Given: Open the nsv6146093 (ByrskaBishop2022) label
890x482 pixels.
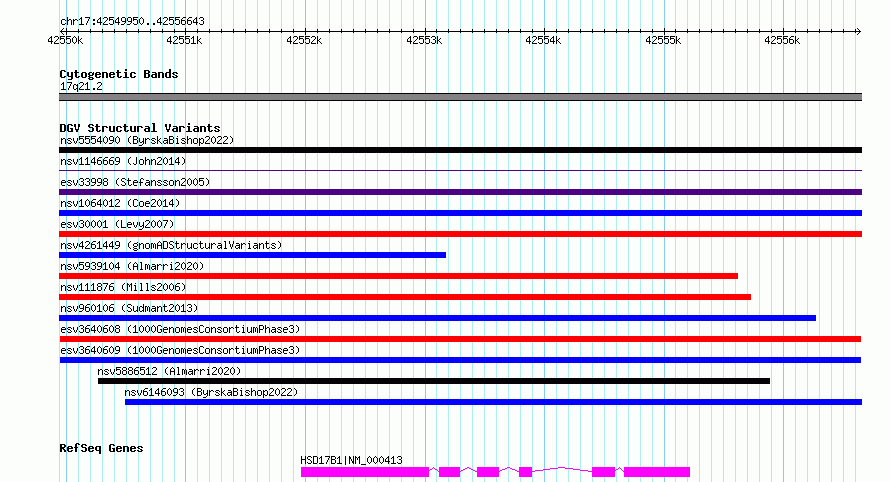Looking at the screenshot, I should pyautogui.click(x=211, y=392).
